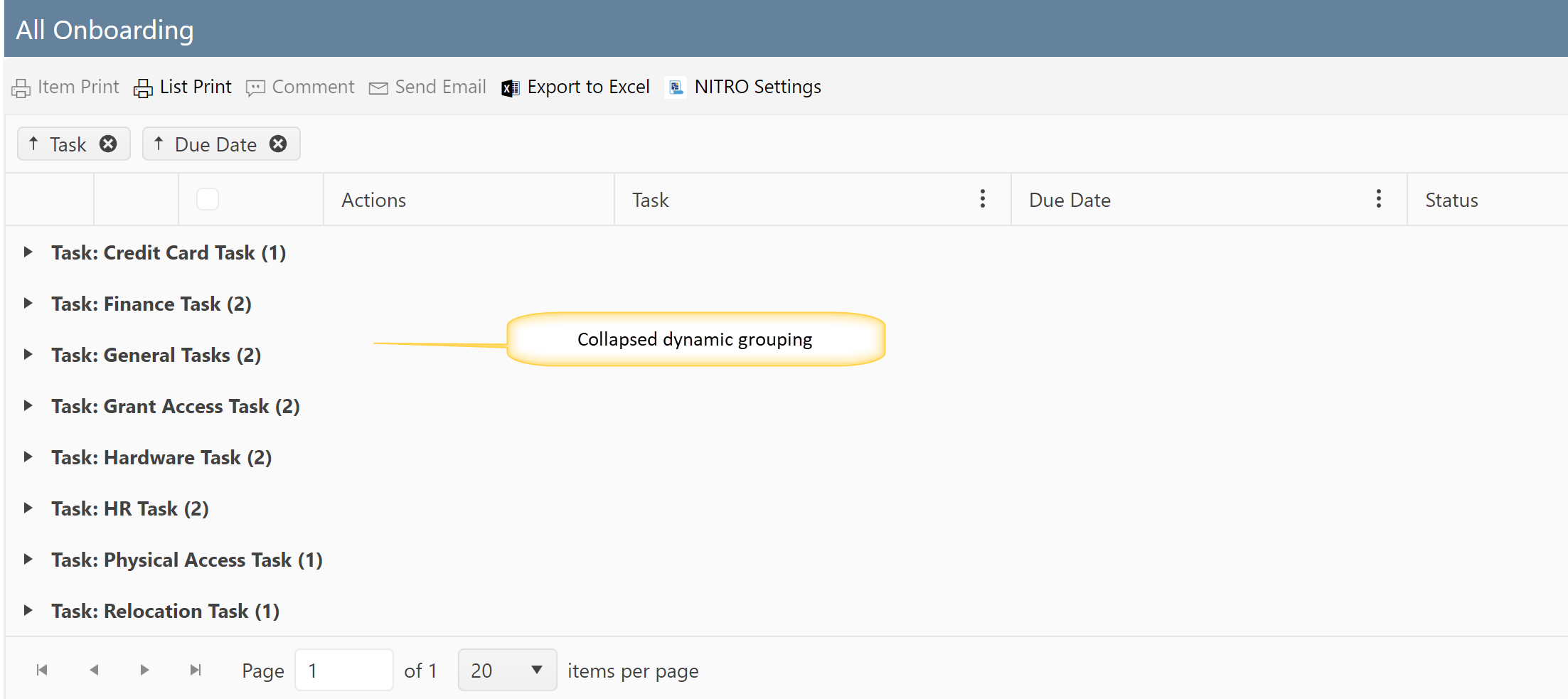Click the List Print printer icon
The image size is (1568, 699).
[x=143, y=88]
